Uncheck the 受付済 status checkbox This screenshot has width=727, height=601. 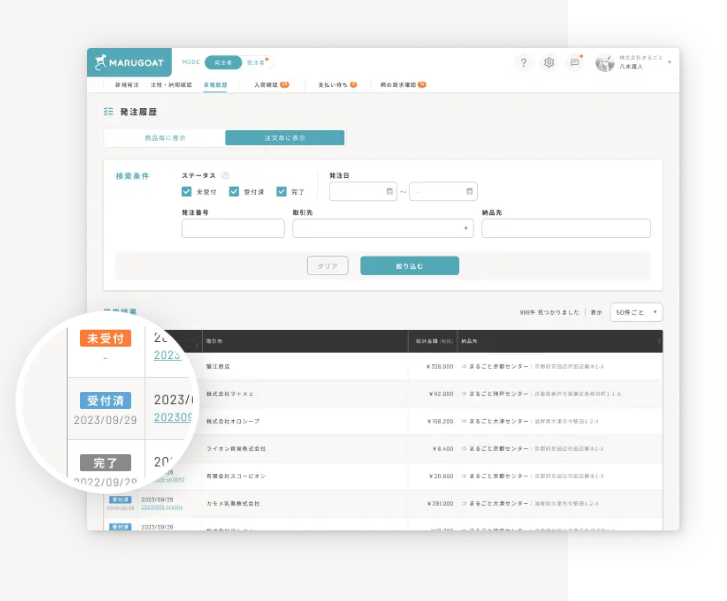234,191
